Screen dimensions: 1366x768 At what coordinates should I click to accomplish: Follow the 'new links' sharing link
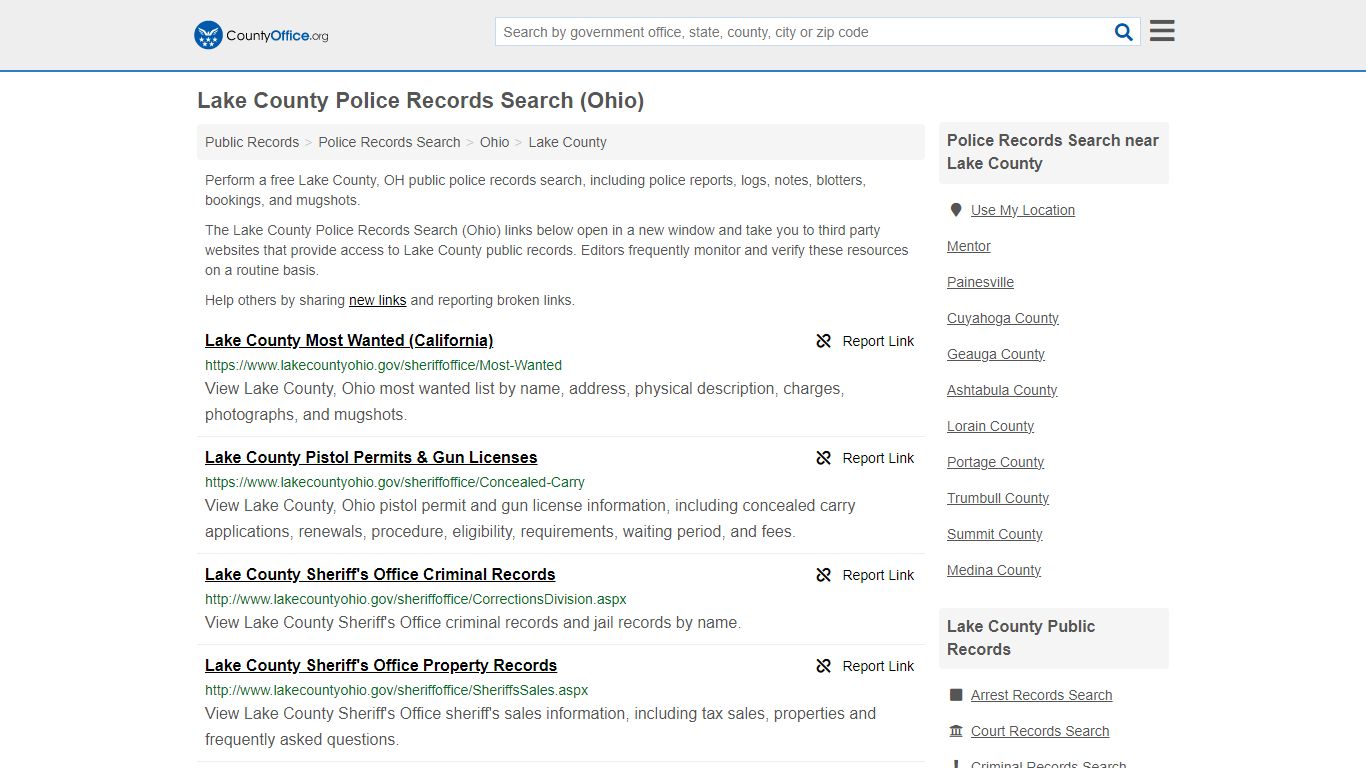tap(377, 300)
